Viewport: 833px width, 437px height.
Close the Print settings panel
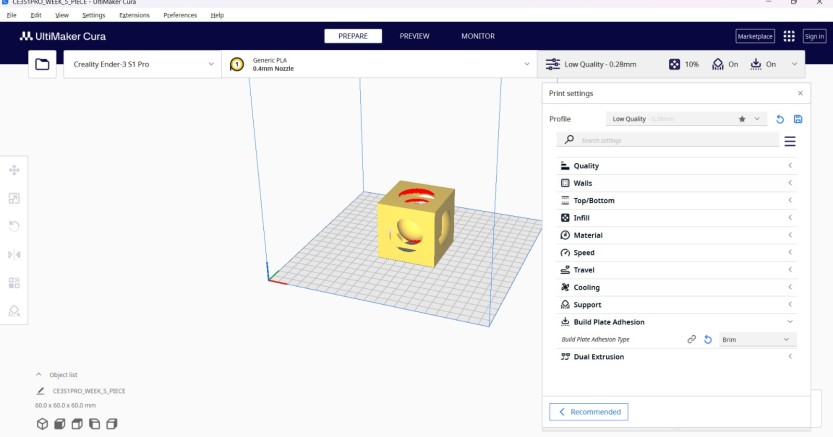800,93
